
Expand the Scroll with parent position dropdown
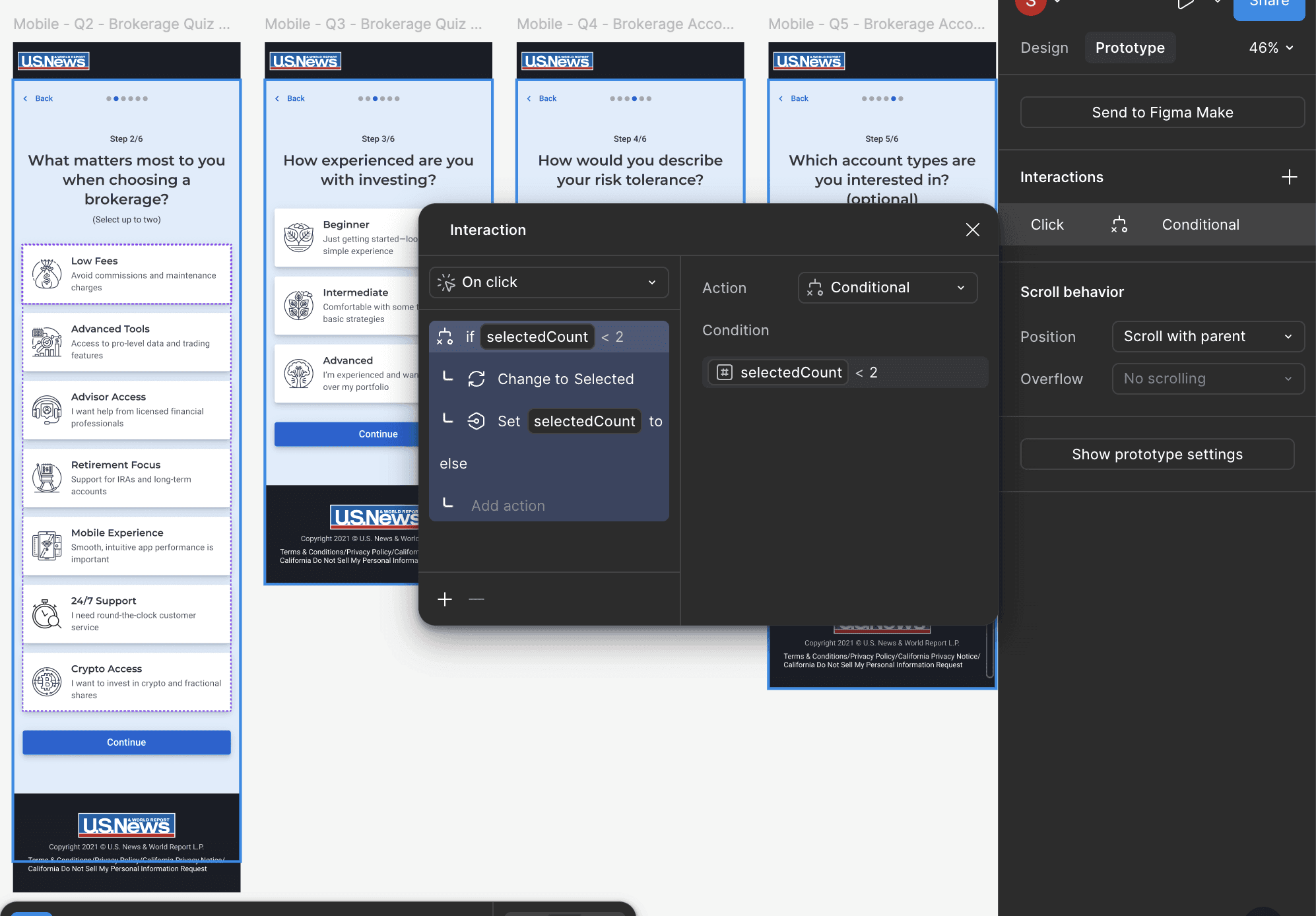tap(1207, 337)
